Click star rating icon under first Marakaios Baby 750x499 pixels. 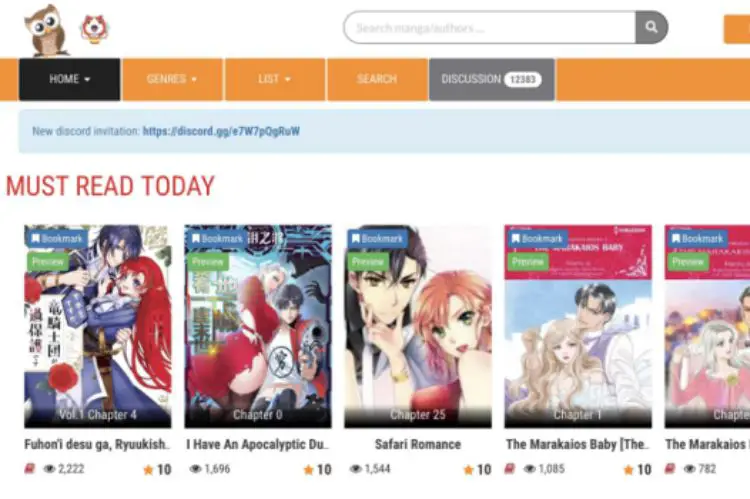[x=629, y=470]
